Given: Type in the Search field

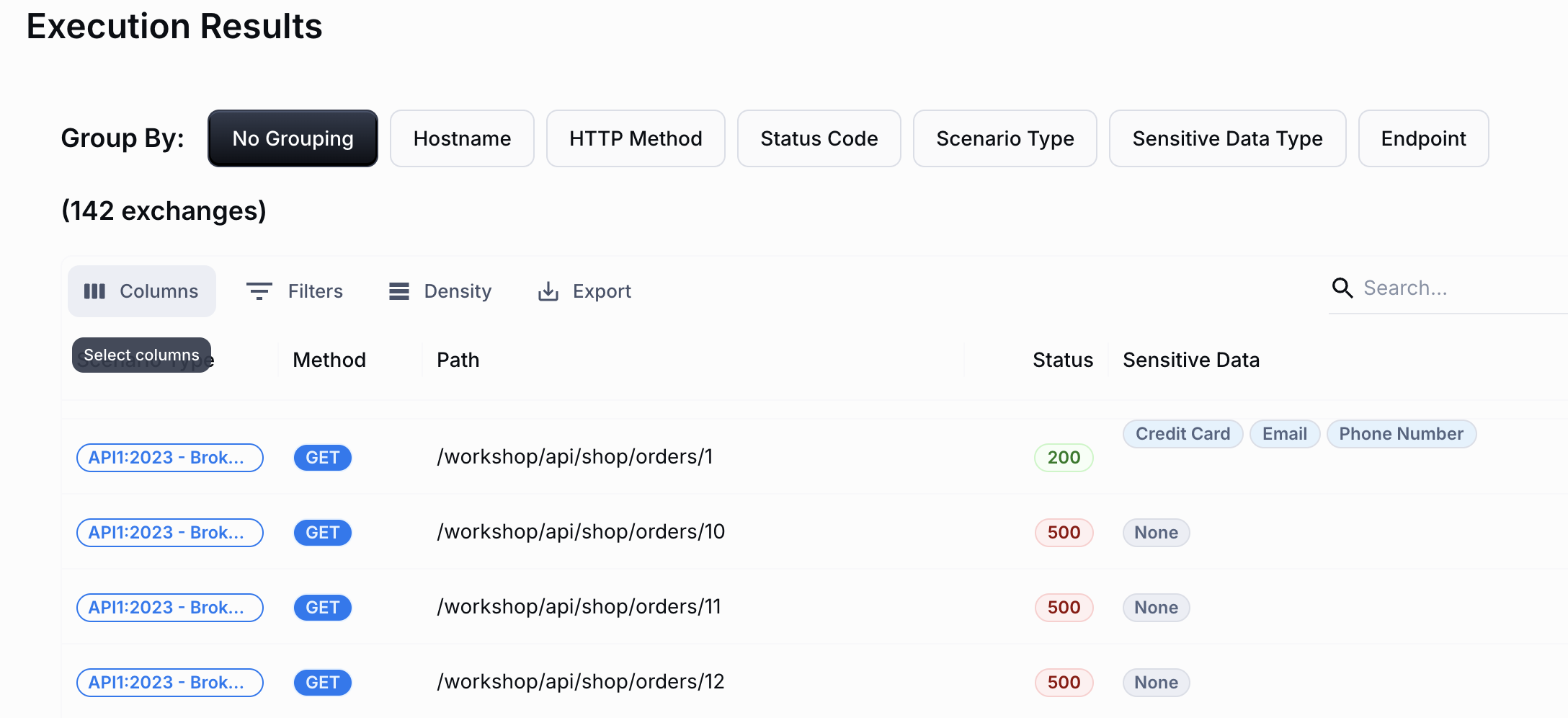Looking at the screenshot, I should (1456, 288).
